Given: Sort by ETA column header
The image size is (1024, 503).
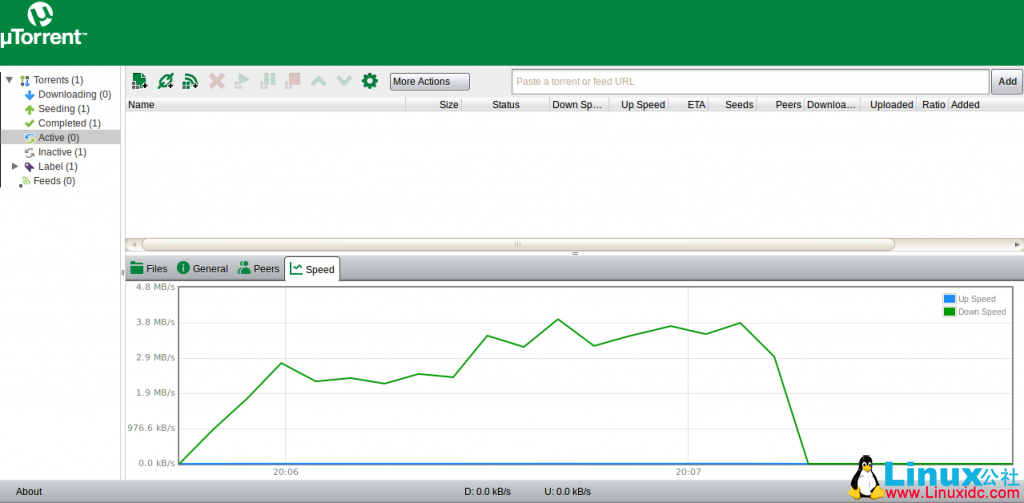Looking at the screenshot, I should pyautogui.click(x=688, y=105).
